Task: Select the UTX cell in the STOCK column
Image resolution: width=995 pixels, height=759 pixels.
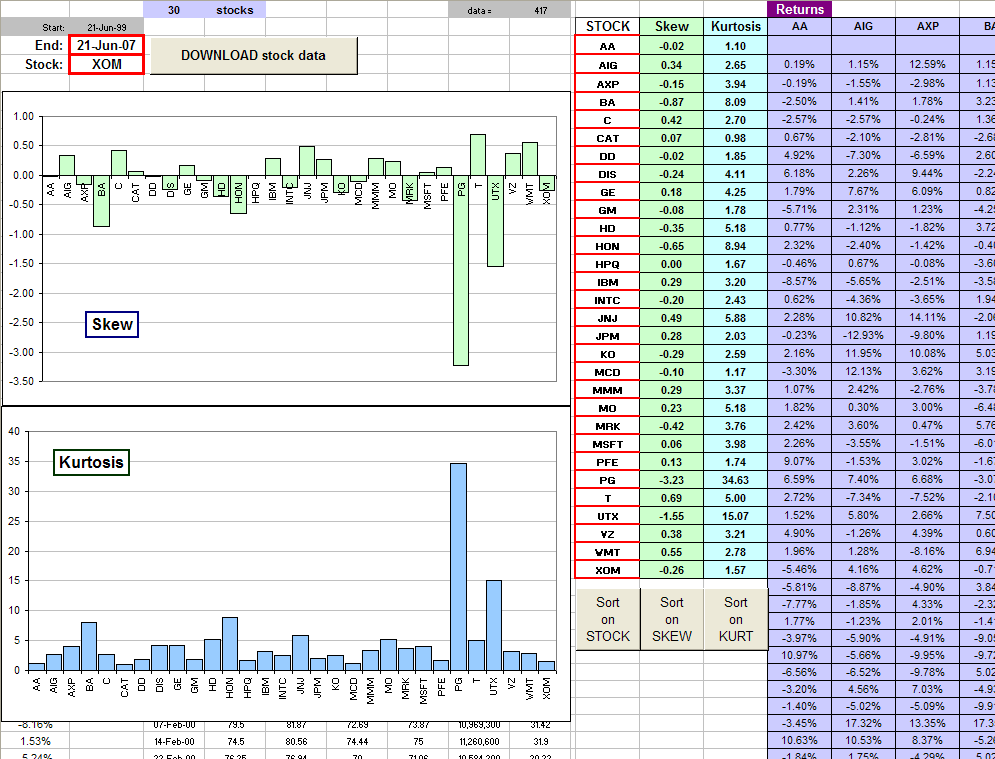Action: 607,517
